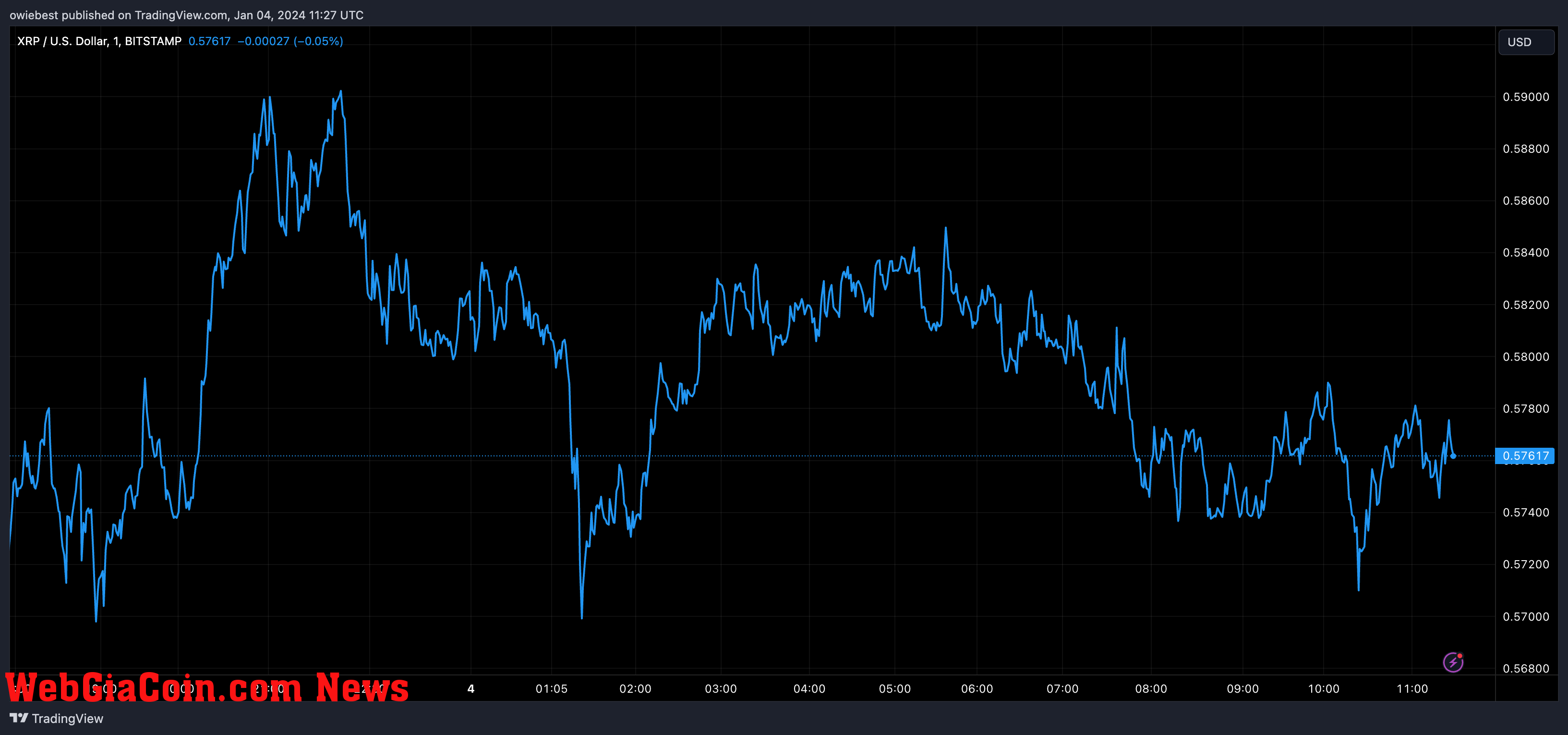Click the 0.57400 price axis label

pyautogui.click(x=1526, y=512)
